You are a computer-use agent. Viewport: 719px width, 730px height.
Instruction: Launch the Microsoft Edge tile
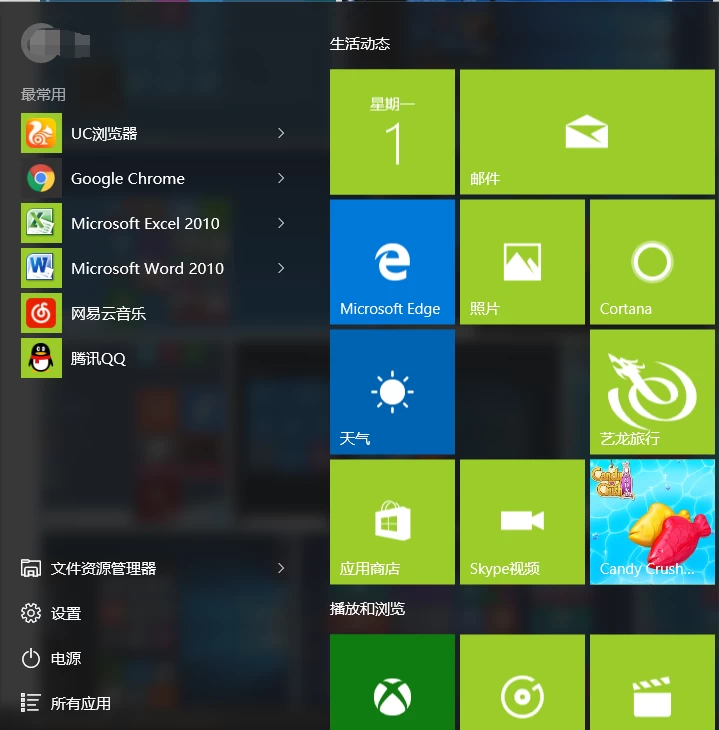(x=392, y=262)
